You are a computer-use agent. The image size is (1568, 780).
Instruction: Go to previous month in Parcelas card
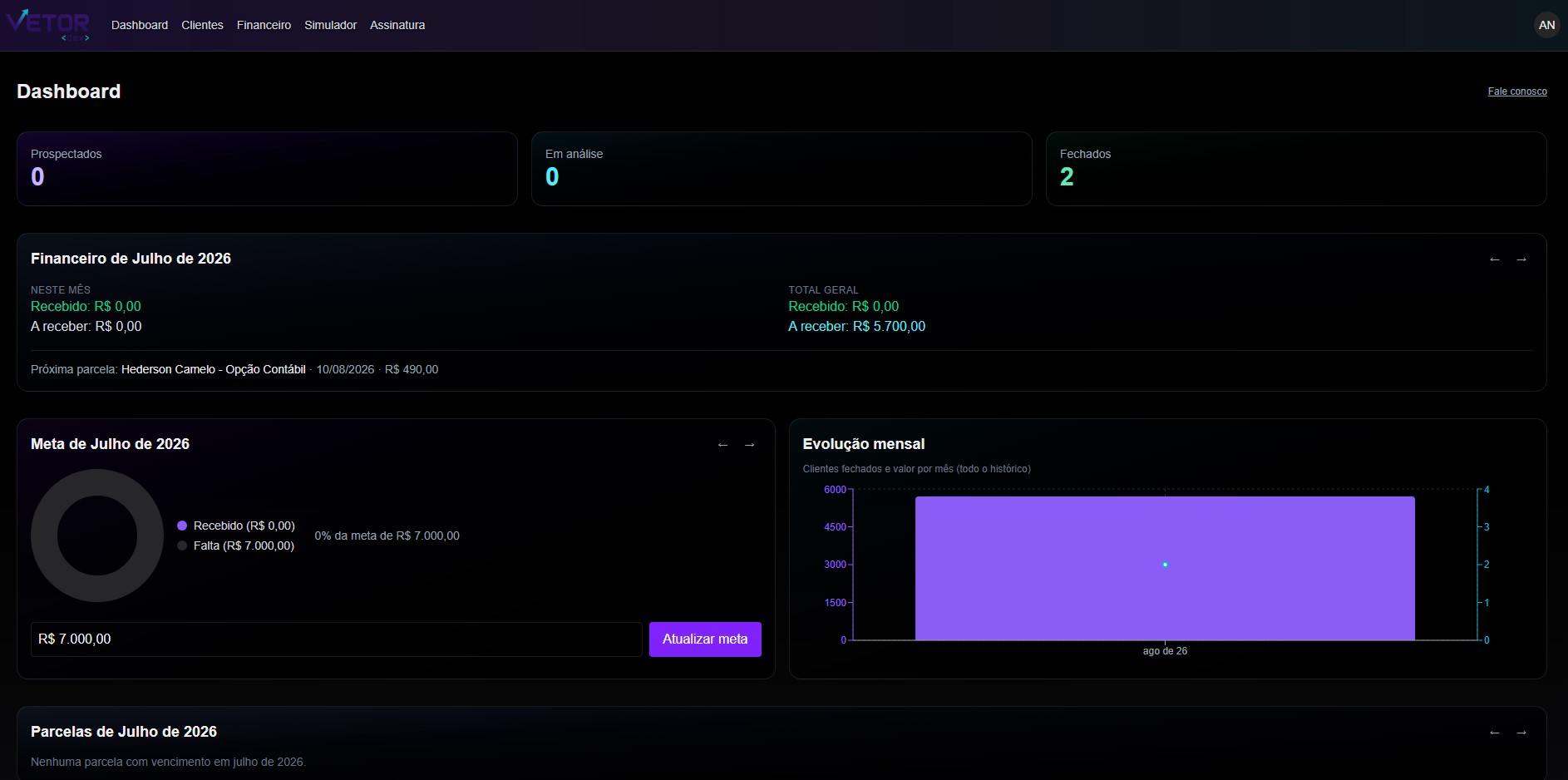pyautogui.click(x=1495, y=733)
